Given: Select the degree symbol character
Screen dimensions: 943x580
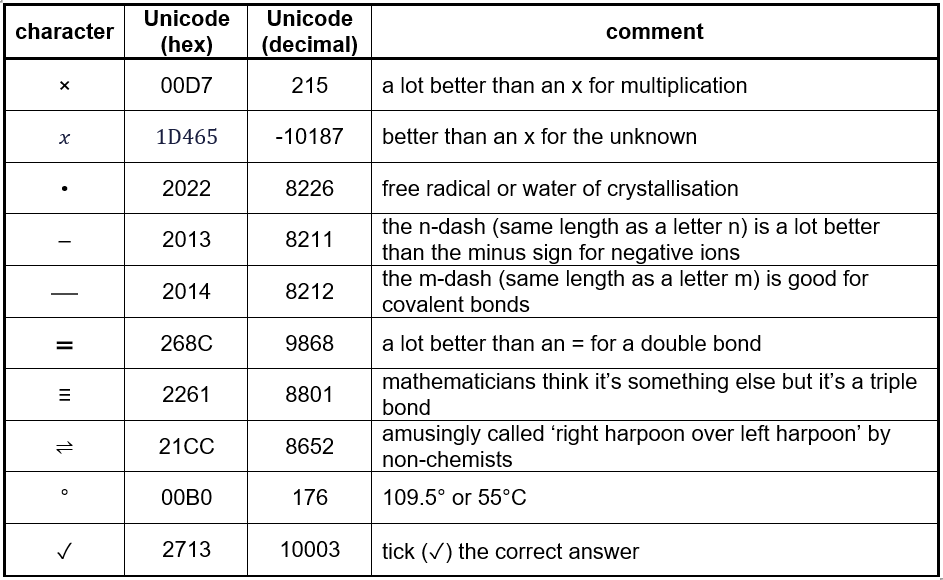Looking at the screenshot, I should tap(65, 493).
